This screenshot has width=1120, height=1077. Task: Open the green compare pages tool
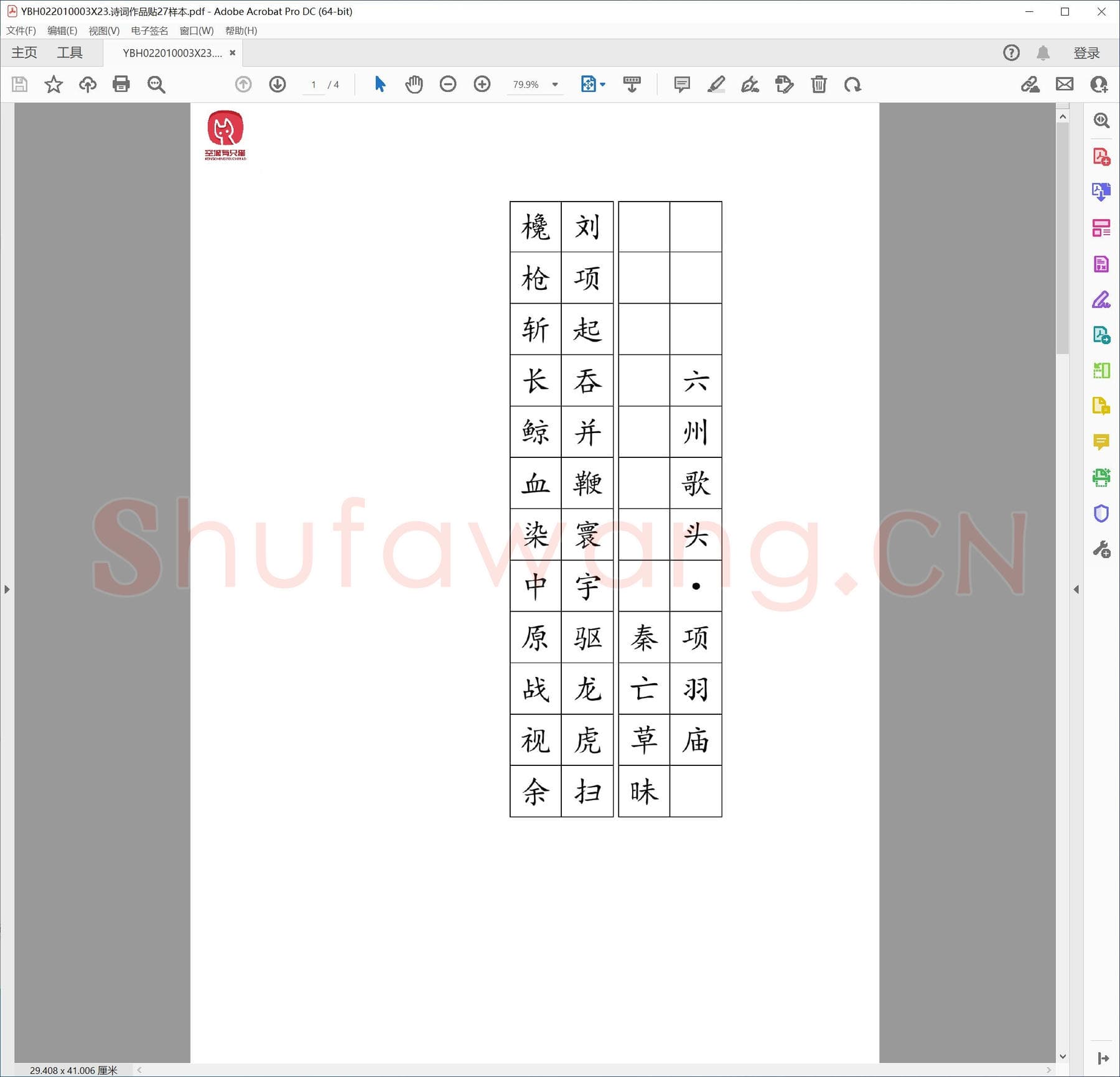pyautogui.click(x=1101, y=371)
